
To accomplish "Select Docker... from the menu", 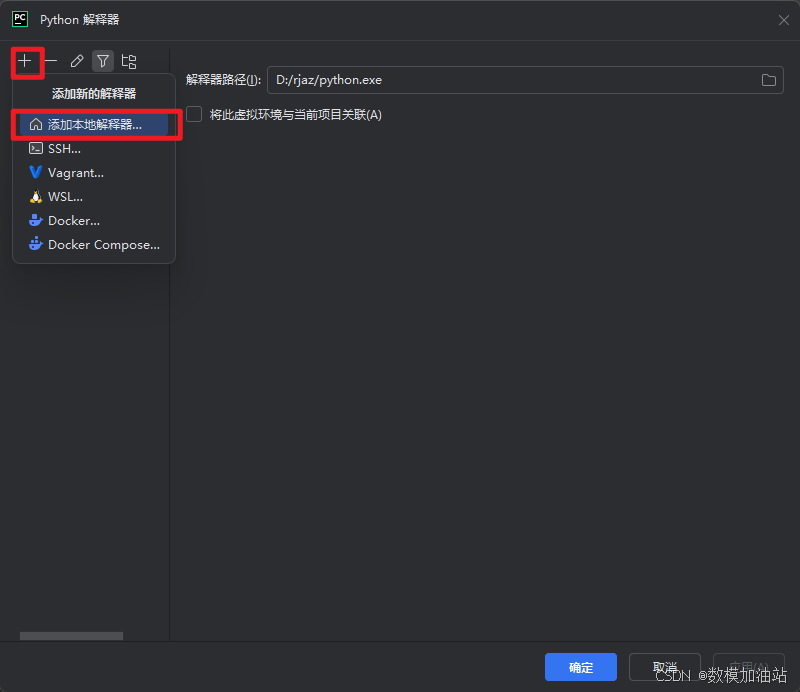I will point(73,220).
